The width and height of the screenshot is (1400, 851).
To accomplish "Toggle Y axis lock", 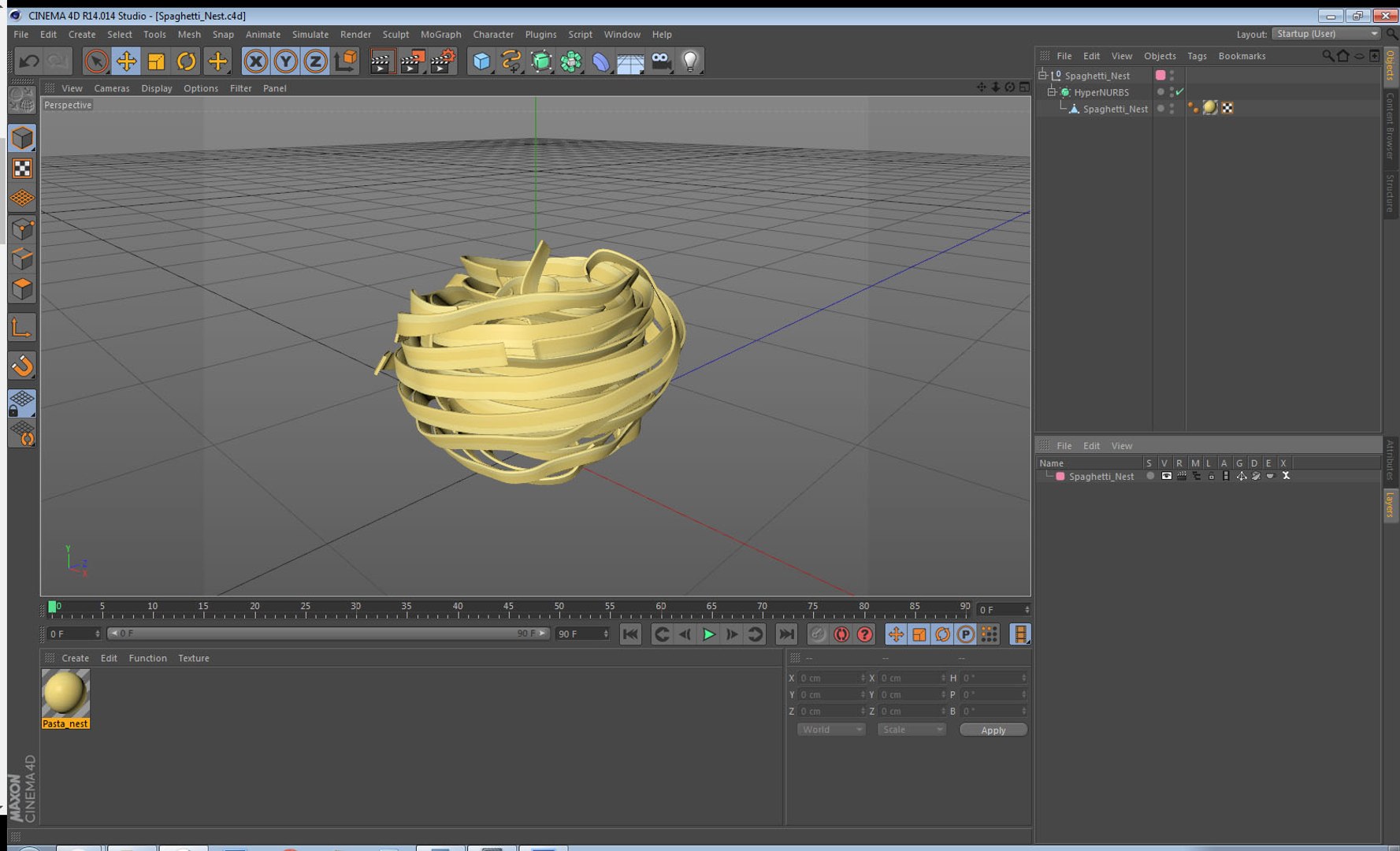I will 285,61.
